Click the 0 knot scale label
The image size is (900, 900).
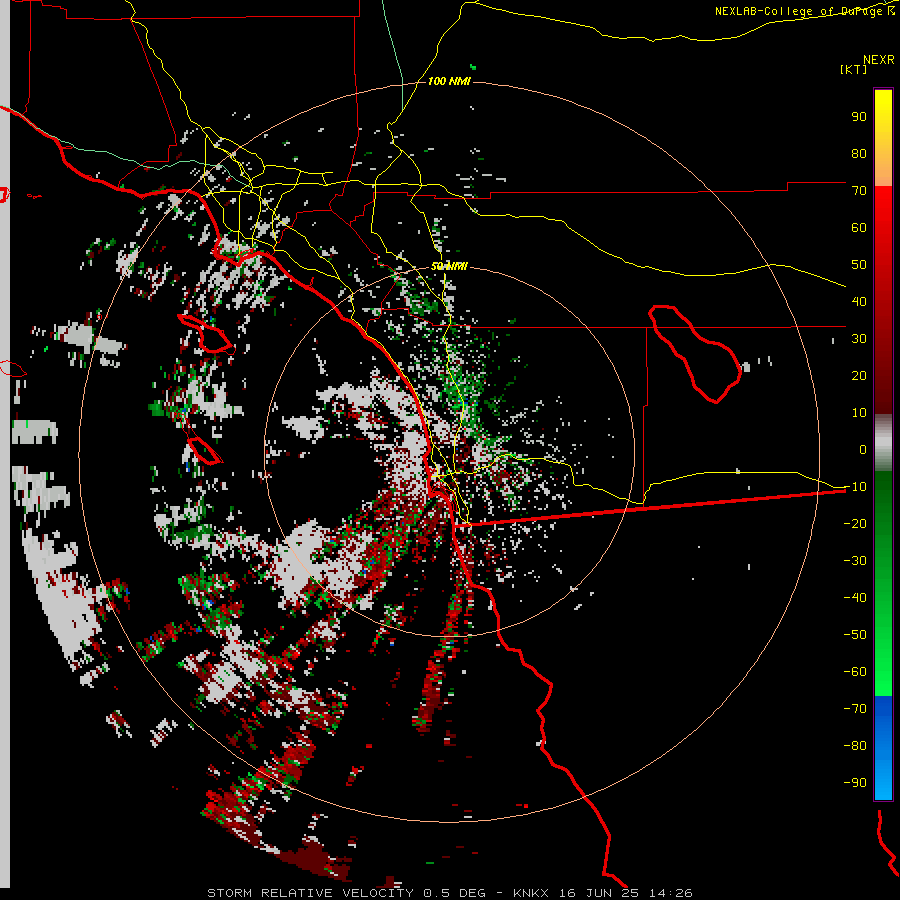point(863,450)
